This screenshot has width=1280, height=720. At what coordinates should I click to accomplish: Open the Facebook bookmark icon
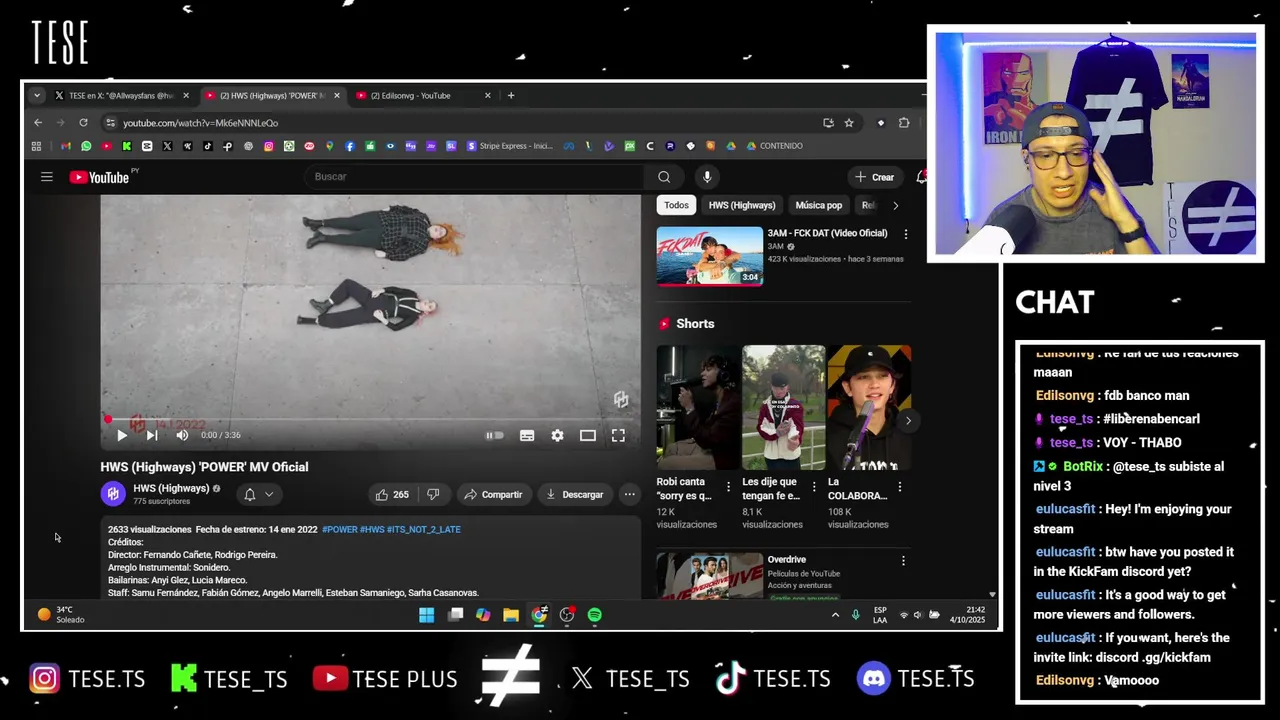[x=349, y=146]
